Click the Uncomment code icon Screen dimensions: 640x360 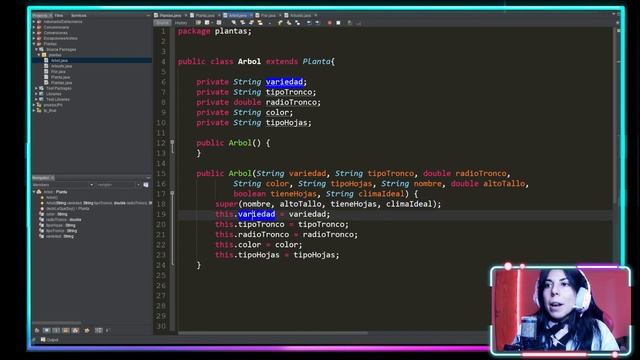click(x=359, y=23)
